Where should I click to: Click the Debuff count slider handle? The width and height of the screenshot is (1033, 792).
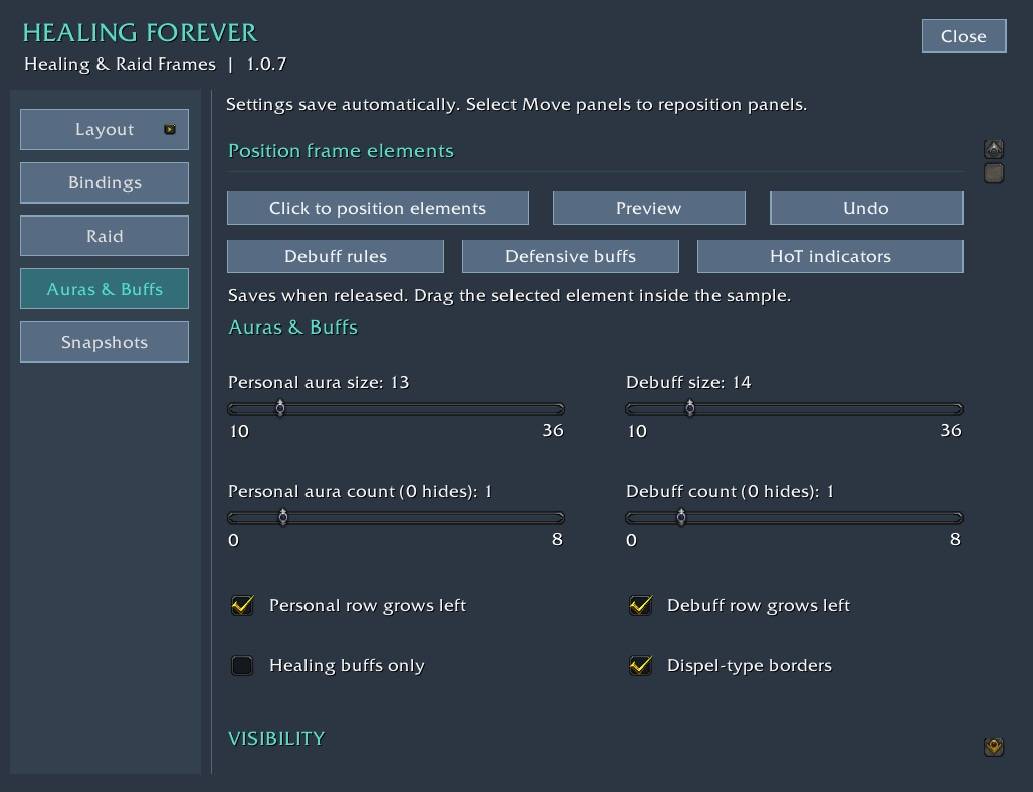coord(681,517)
